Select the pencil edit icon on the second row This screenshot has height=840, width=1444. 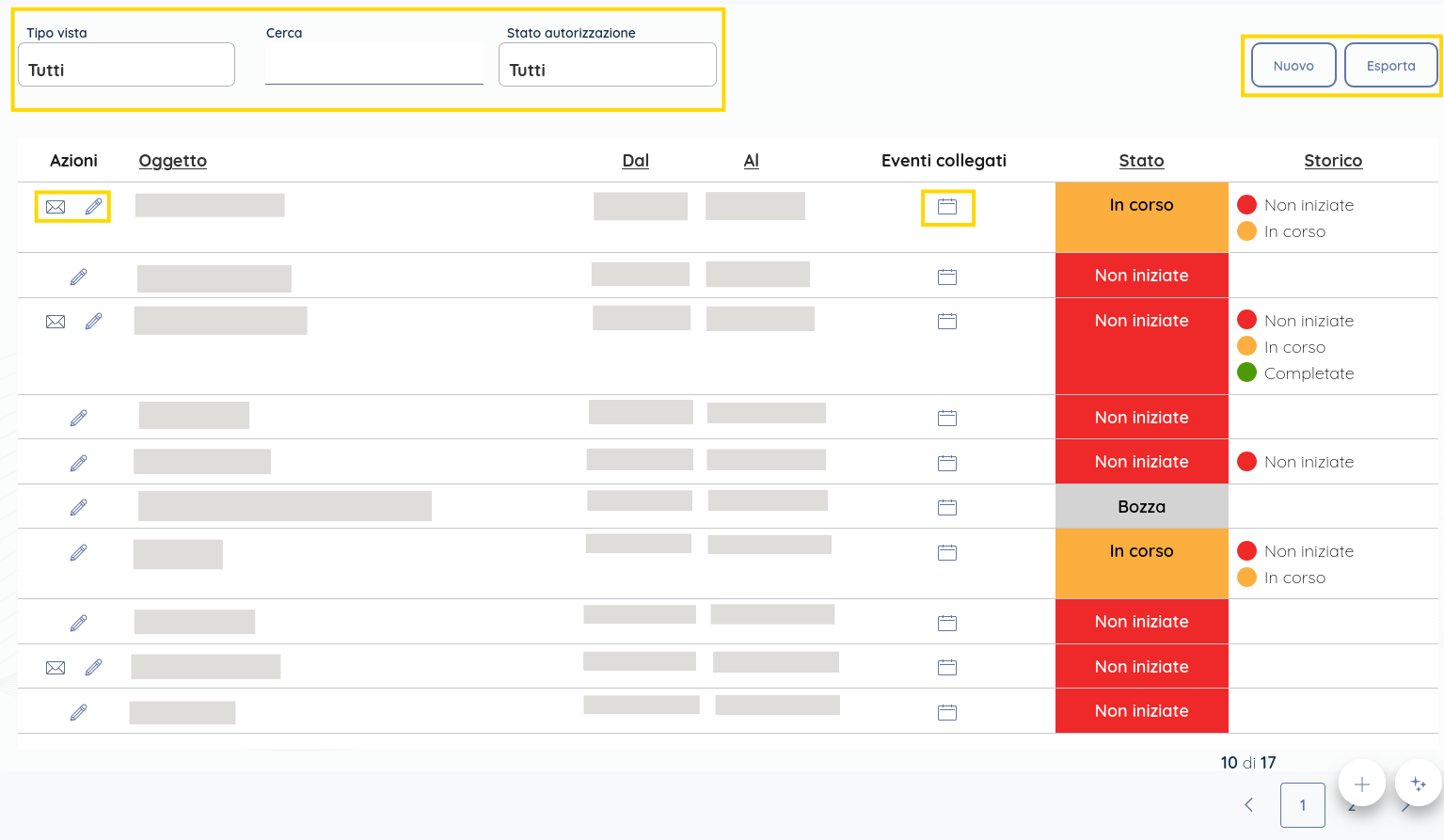[79, 277]
